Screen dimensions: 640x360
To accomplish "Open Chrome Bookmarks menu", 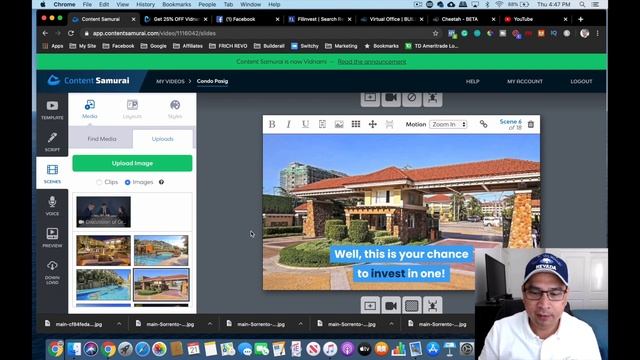I will pyautogui.click(x=176, y=4).
